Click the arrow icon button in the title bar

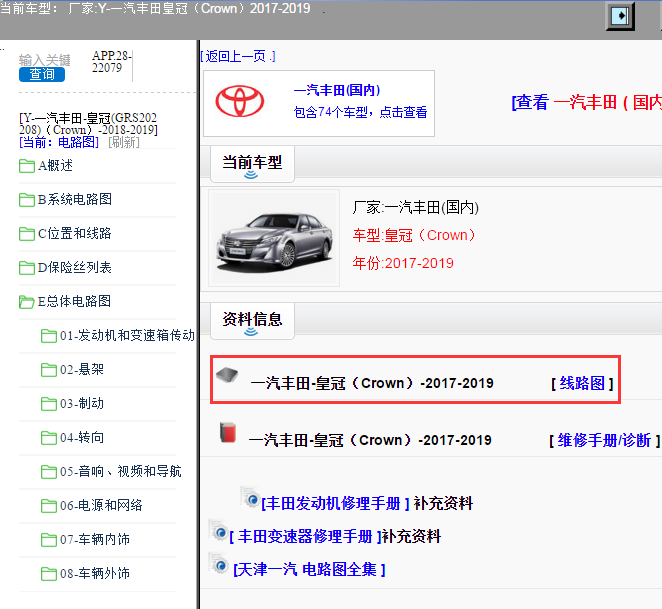[x=620, y=16]
